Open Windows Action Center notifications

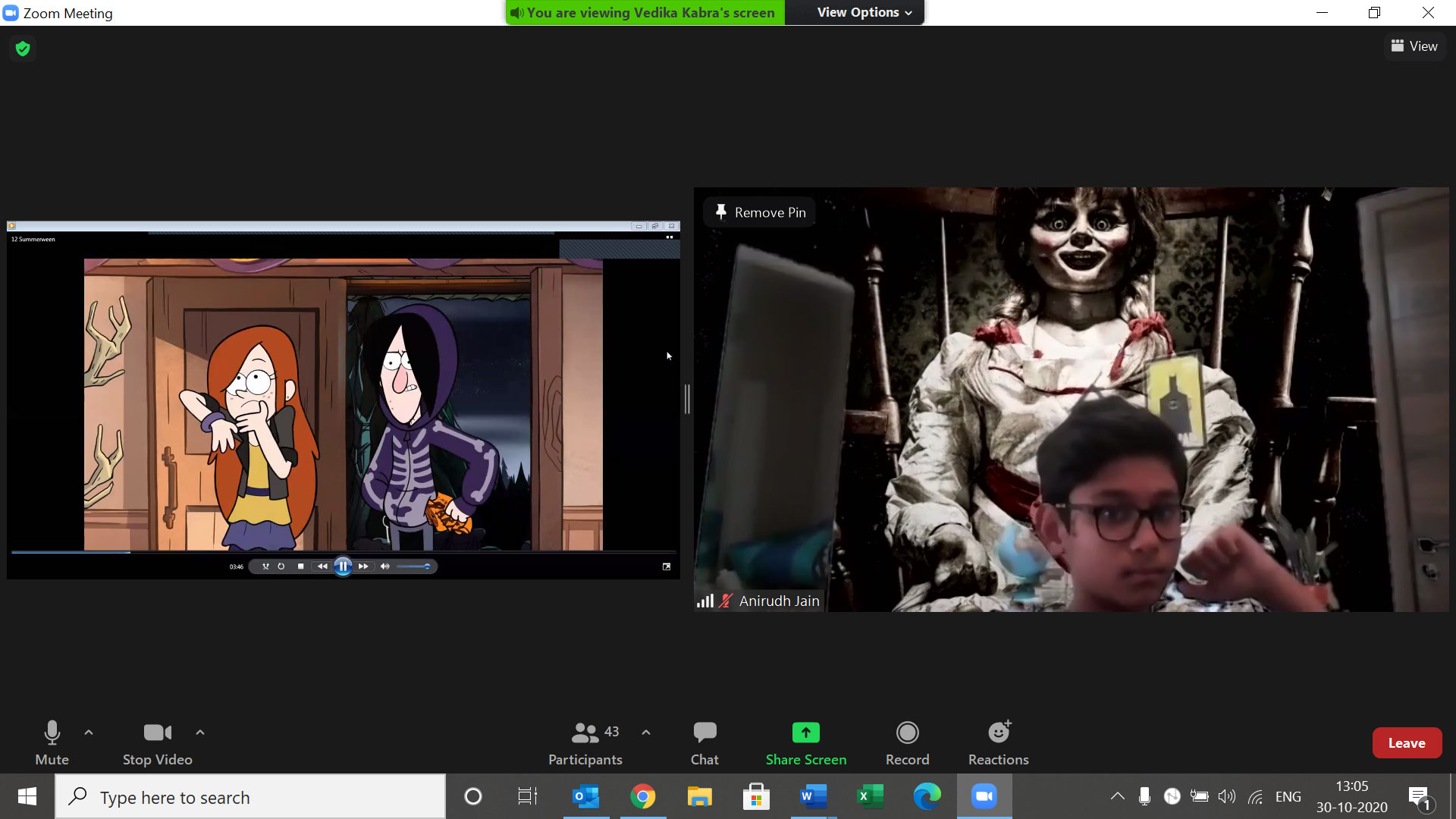[1420, 797]
